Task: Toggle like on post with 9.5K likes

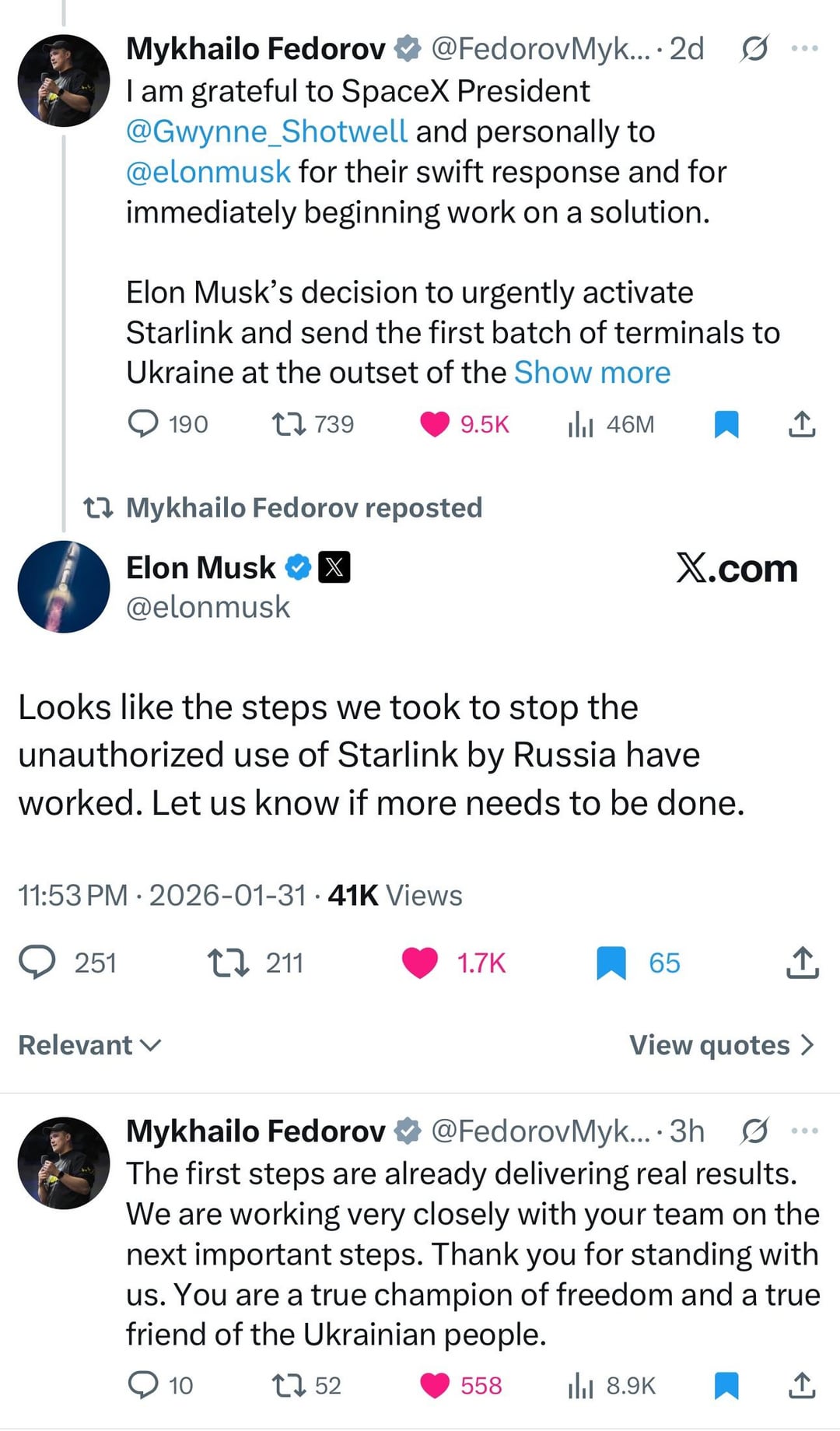Action: pos(435,424)
